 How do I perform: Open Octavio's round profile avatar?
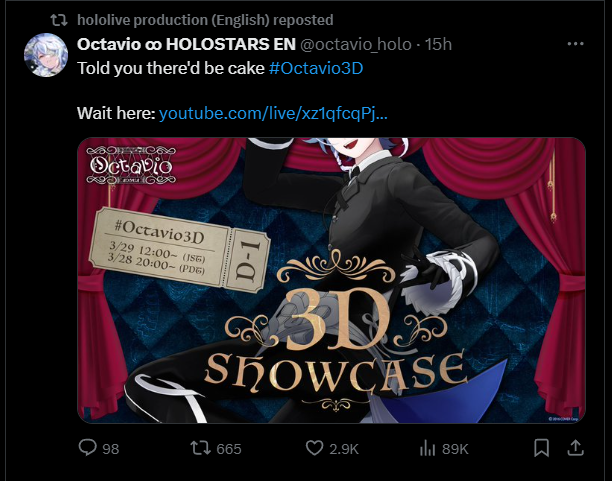46,55
